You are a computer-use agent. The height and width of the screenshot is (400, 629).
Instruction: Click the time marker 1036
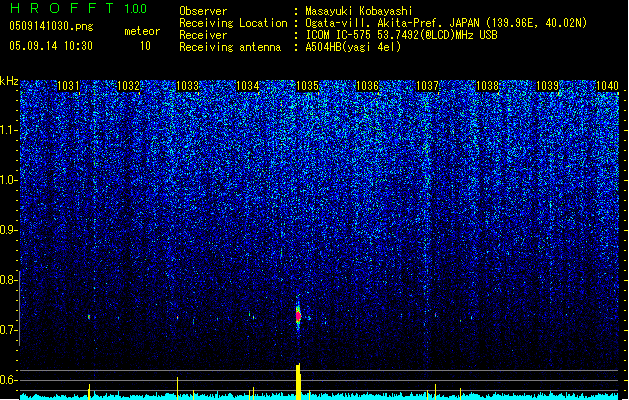367,86
